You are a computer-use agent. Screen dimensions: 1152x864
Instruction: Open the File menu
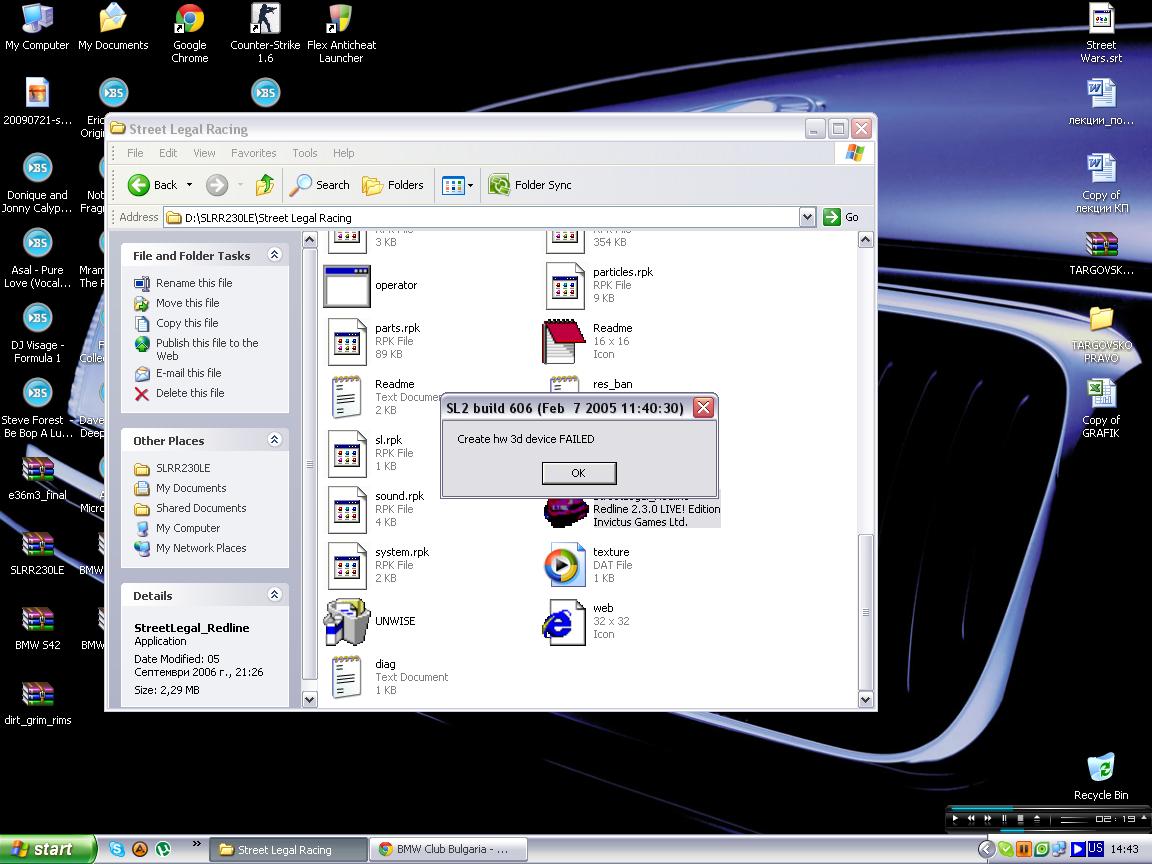tap(135, 153)
